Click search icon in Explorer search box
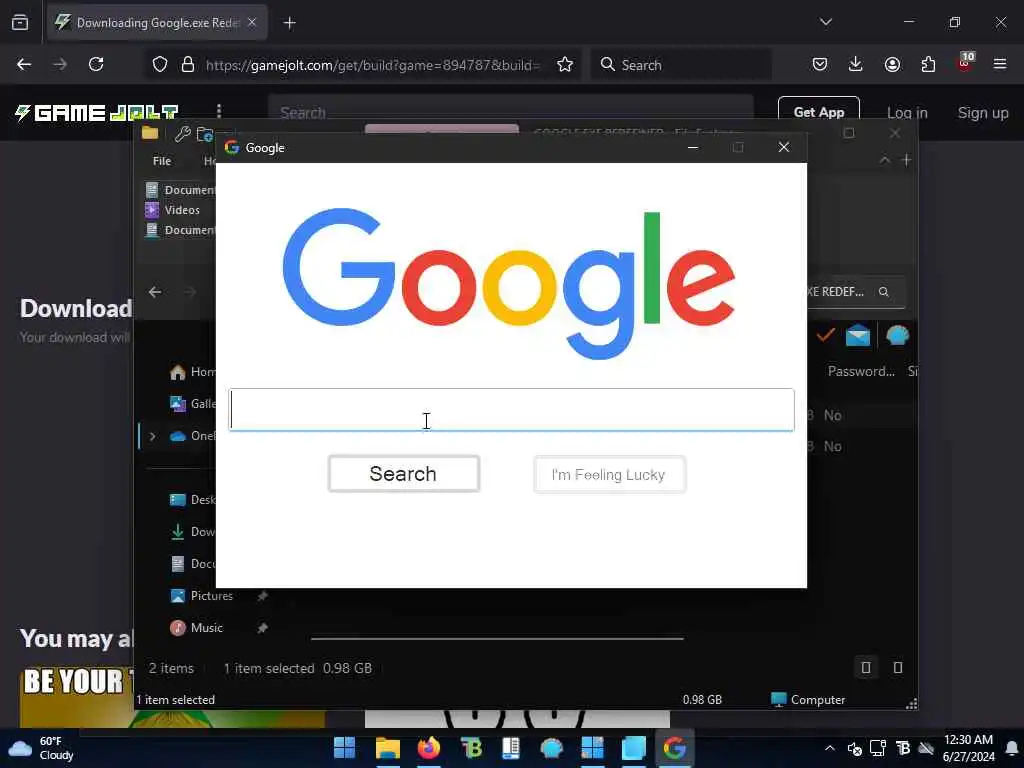Screen dimensions: 1024x768 click(x=884, y=292)
